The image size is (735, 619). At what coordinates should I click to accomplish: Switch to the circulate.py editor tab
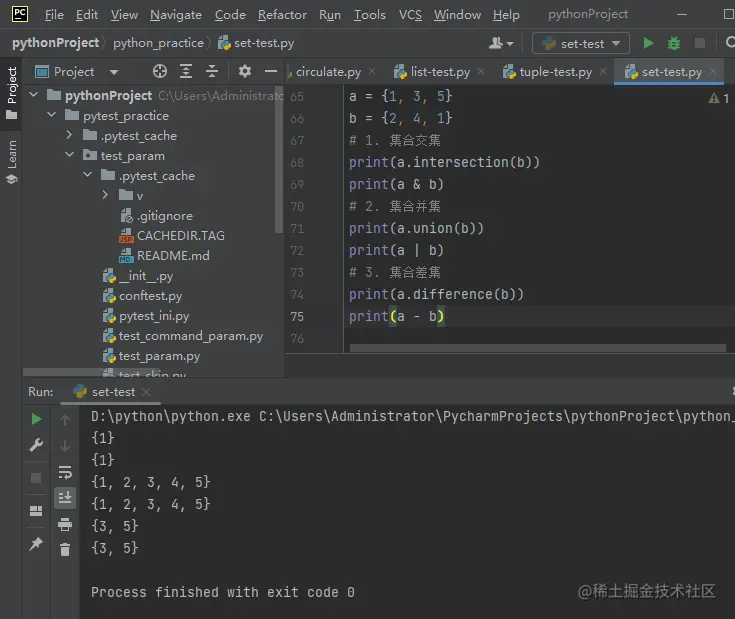tap(328, 72)
